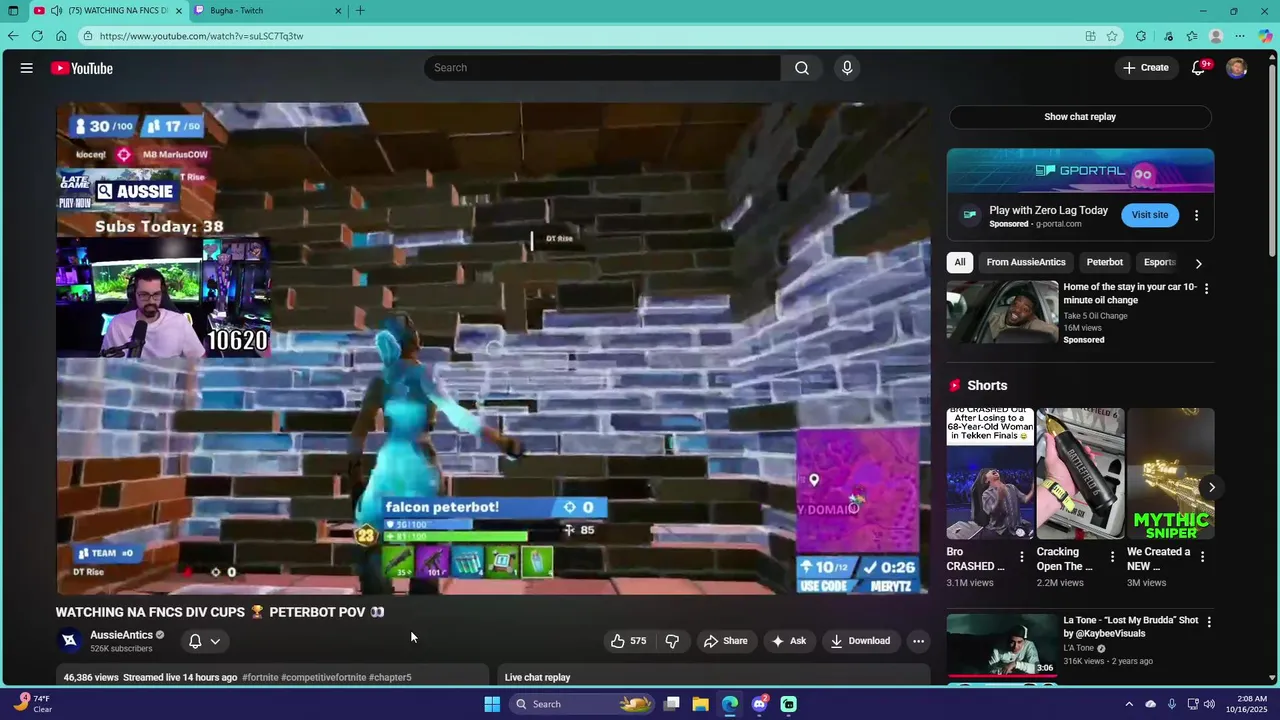Open File Explorer from taskbar

701,704
